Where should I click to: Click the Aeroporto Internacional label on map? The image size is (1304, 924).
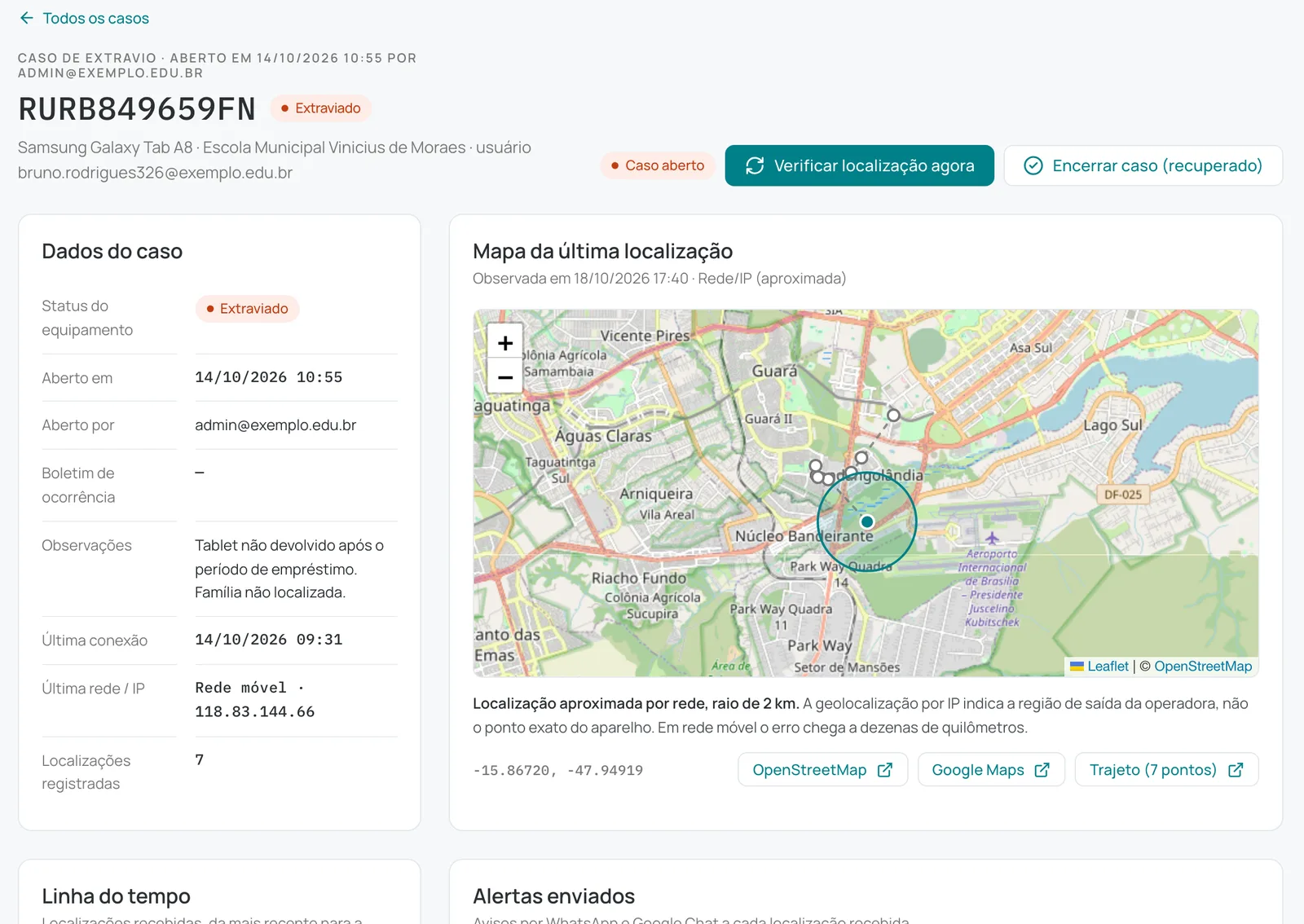[993, 587]
